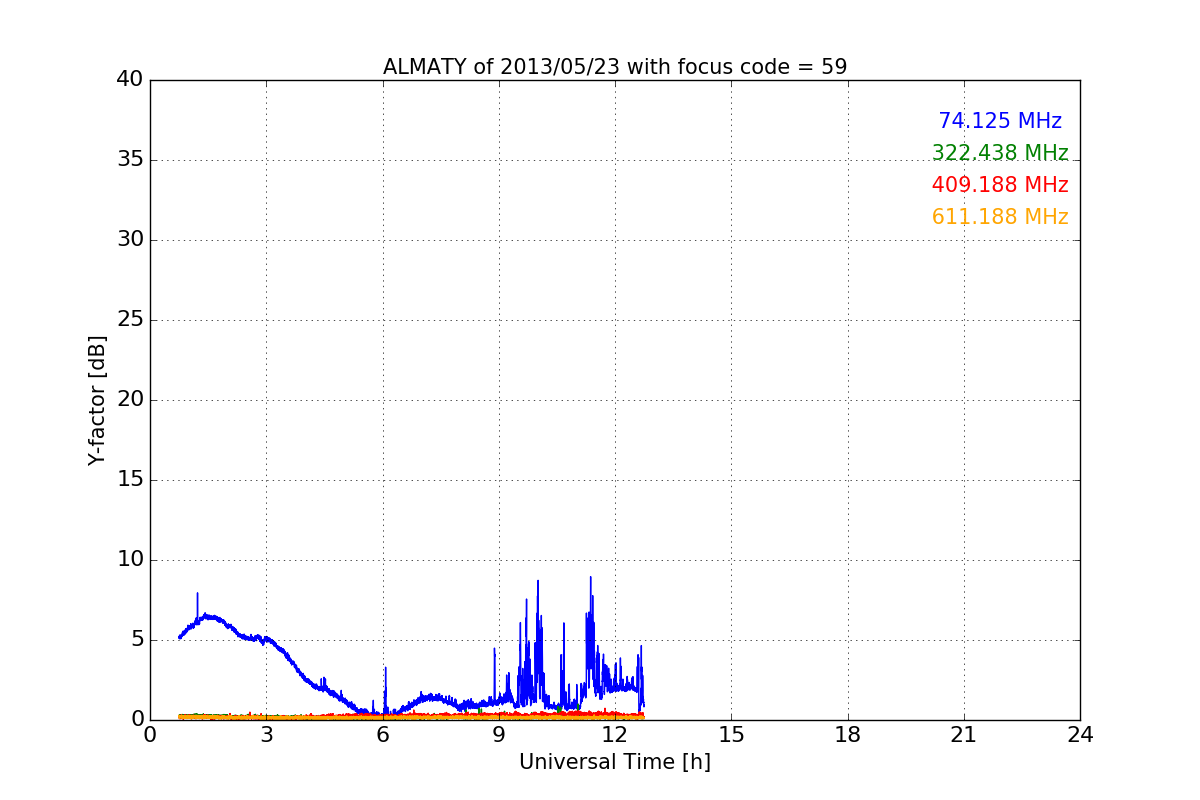Select the 611.188 MHz legend label

[x=1000, y=217]
